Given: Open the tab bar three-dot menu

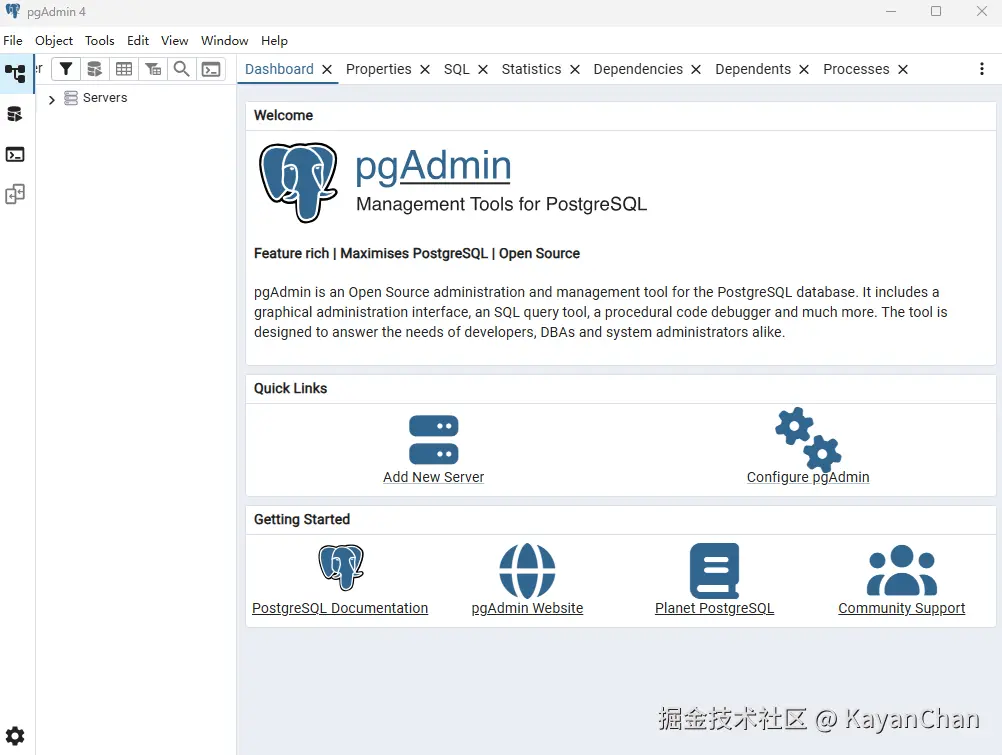Looking at the screenshot, I should 982,69.
